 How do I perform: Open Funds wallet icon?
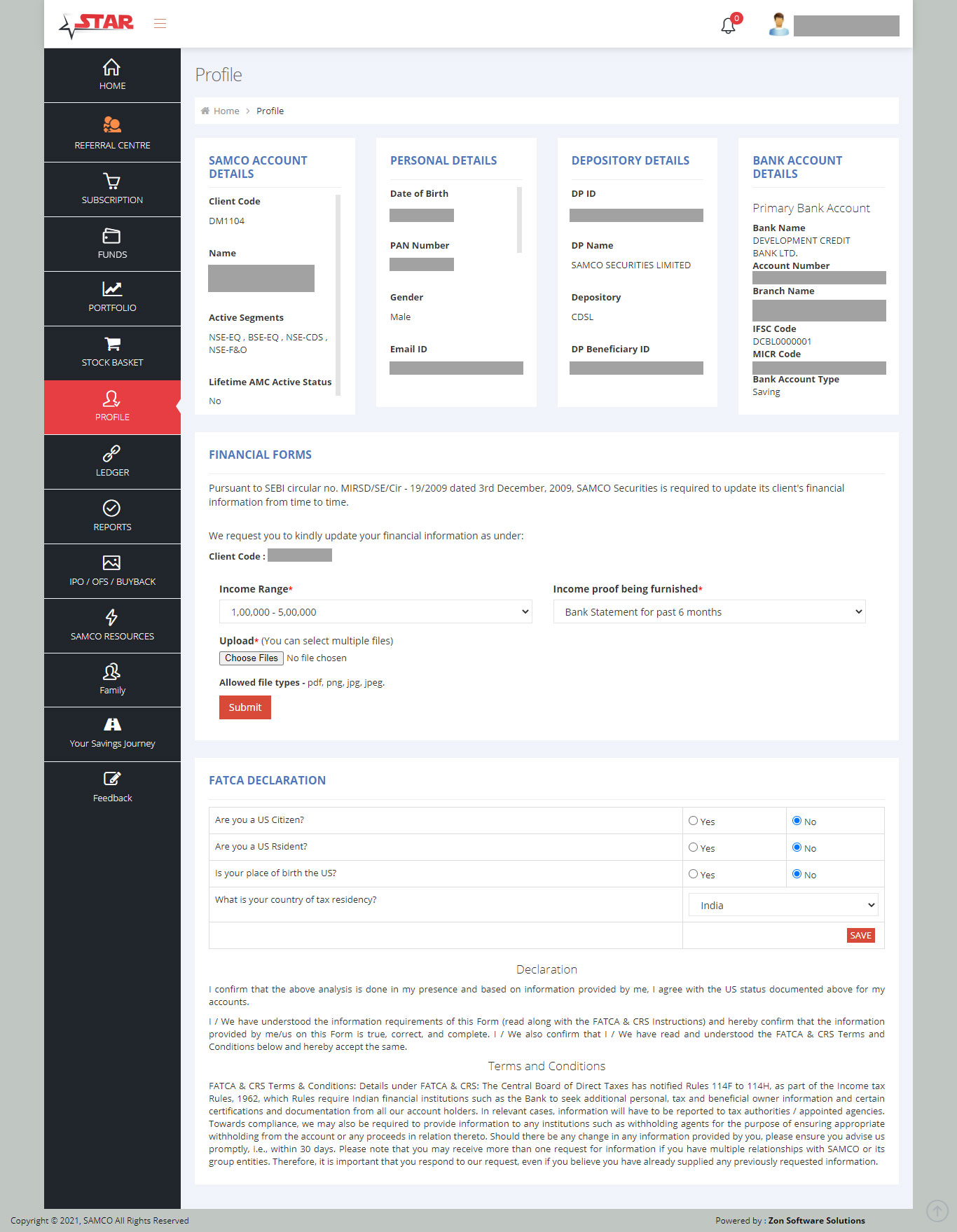click(x=112, y=235)
